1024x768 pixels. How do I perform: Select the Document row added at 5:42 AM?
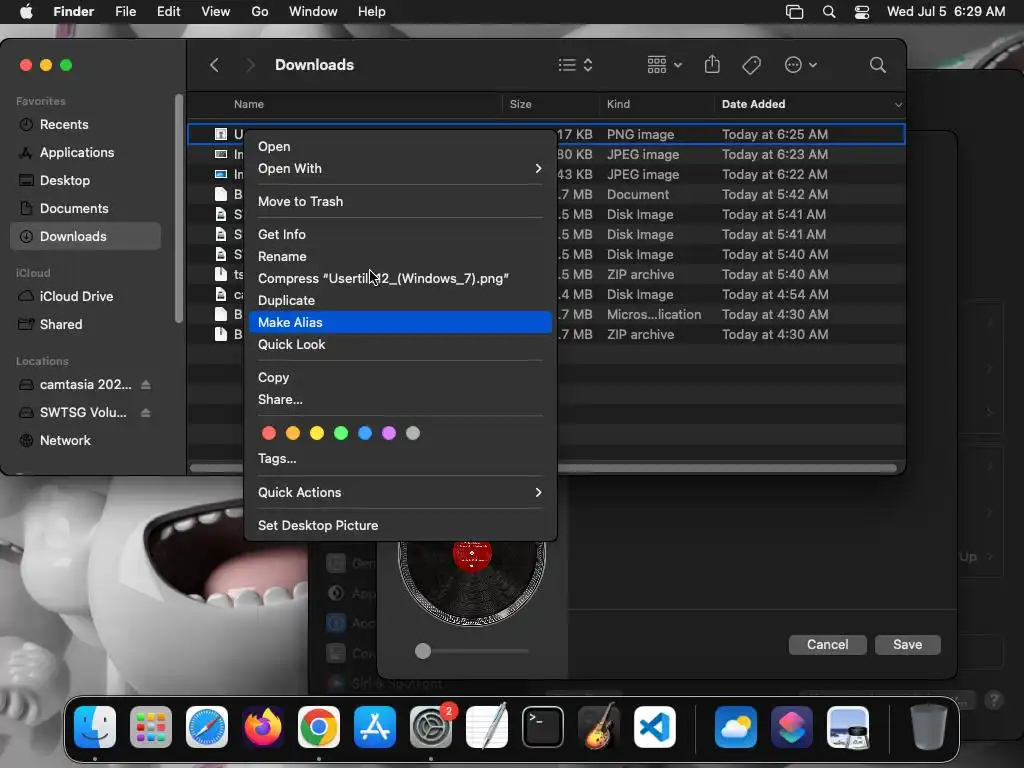click(x=546, y=194)
